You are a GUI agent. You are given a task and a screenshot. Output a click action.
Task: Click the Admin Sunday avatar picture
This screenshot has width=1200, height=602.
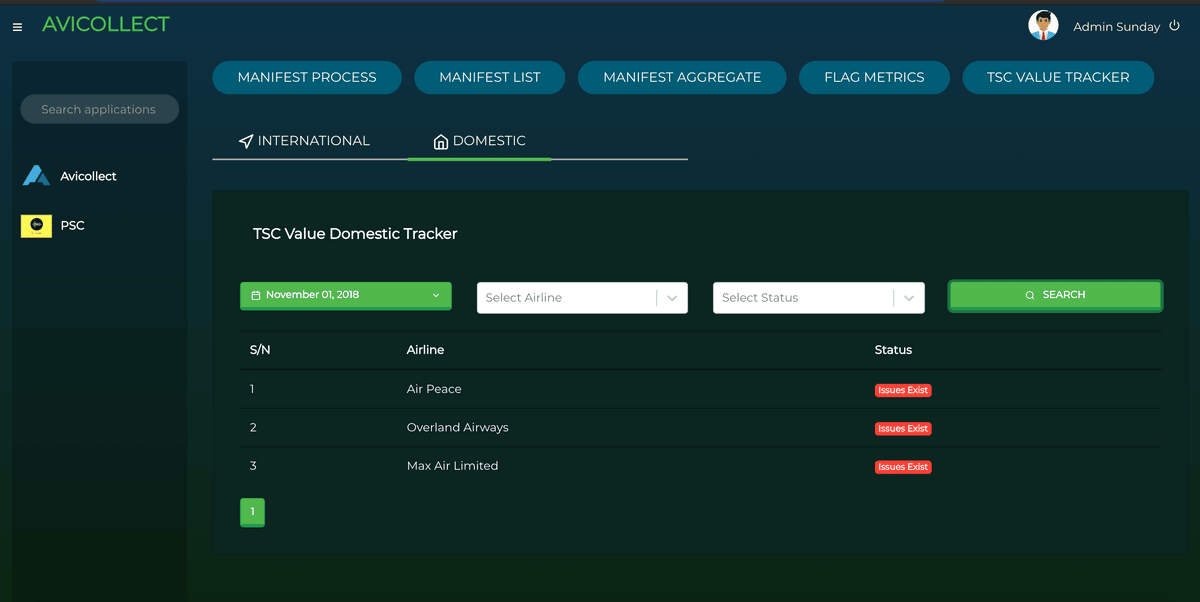[x=1043, y=25]
